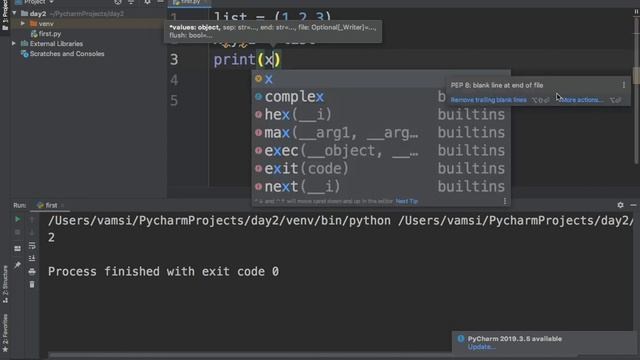This screenshot has height=360, width=640.
Task: Select the 'first' Run tab
Action: click(x=50, y=205)
